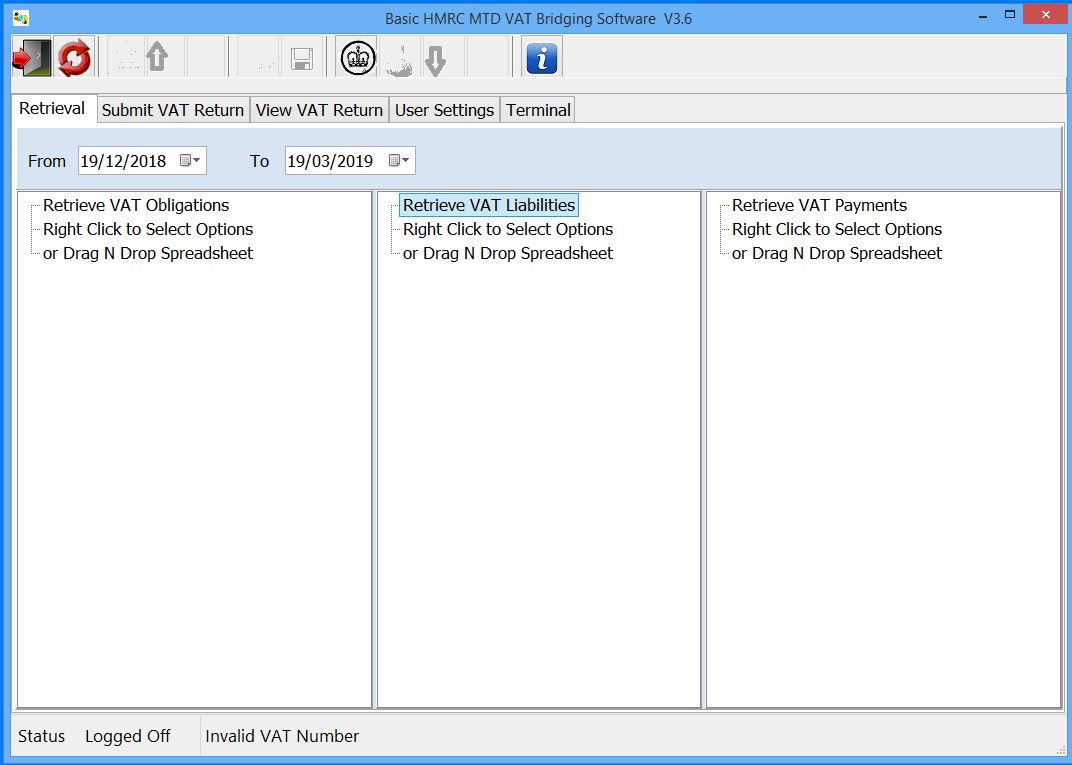Image resolution: width=1072 pixels, height=765 pixels.
Task: Click the grey down arrow toolbar icon
Action: [436, 59]
